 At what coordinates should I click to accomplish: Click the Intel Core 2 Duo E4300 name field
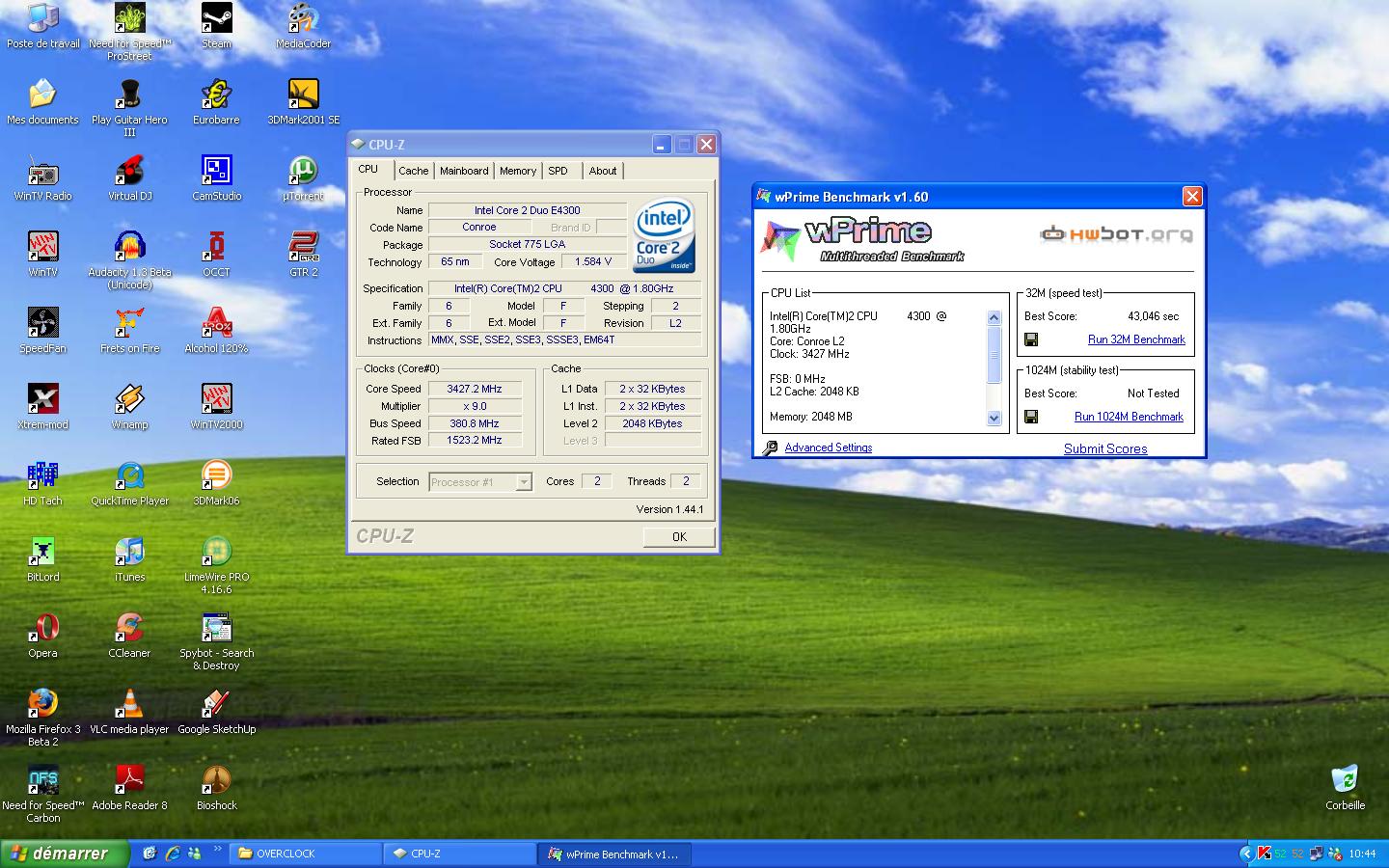[x=527, y=210]
